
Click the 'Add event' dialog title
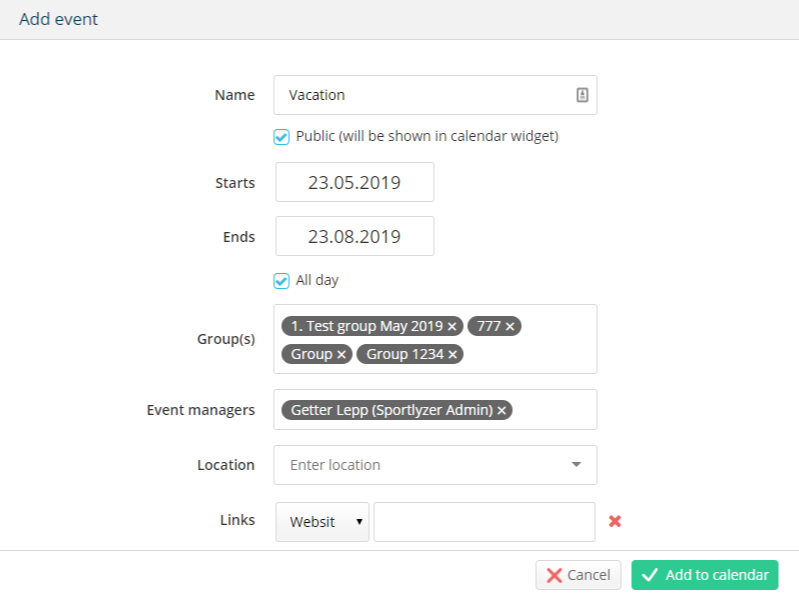tap(59, 19)
